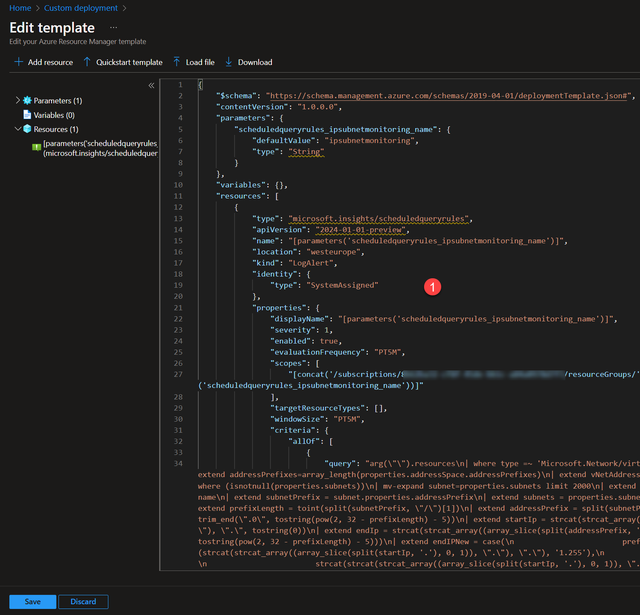640x615 pixels.
Task: Click the "criteria" key on line 31
Action: point(293,430)
